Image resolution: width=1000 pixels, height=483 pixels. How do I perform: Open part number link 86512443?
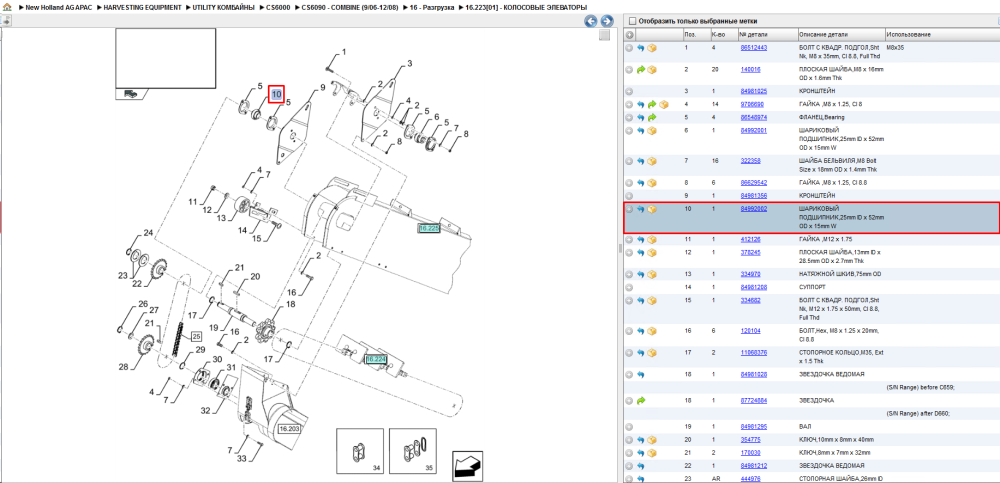tap(753, 48)
